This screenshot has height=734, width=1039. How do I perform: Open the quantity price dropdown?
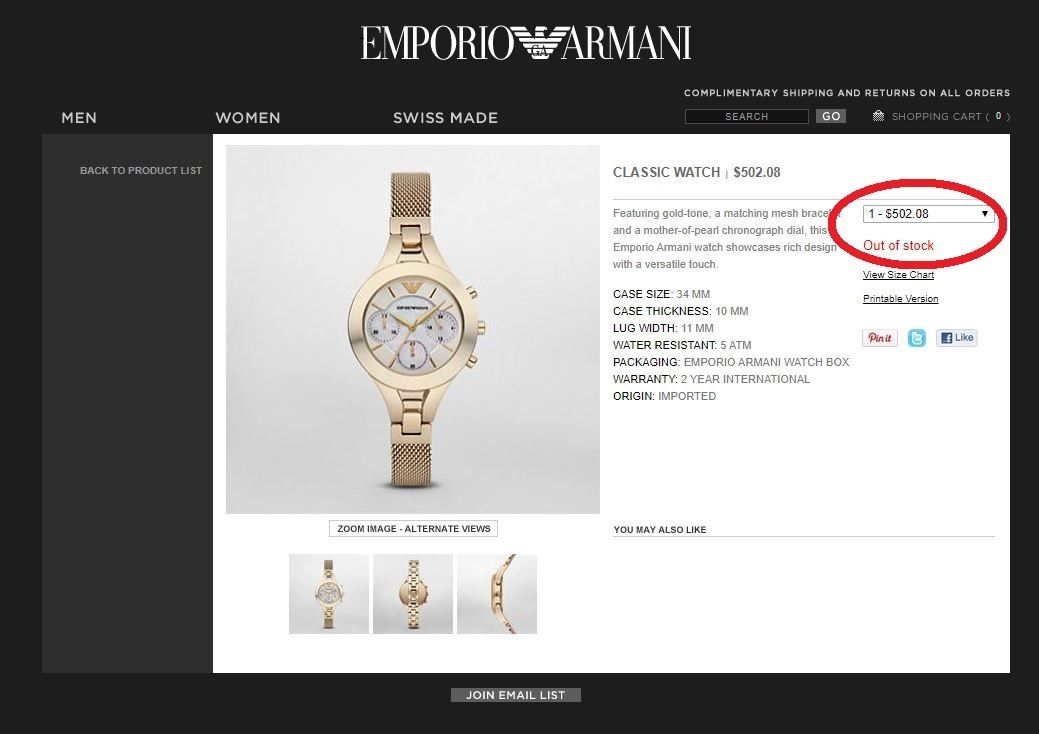[x=928, y=214]
